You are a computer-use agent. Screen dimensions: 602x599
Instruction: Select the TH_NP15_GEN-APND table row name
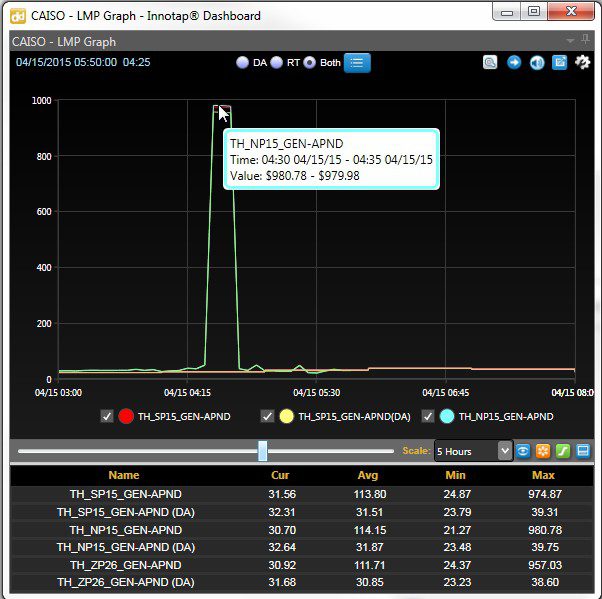pyautogui.click(x=126, y=530)
